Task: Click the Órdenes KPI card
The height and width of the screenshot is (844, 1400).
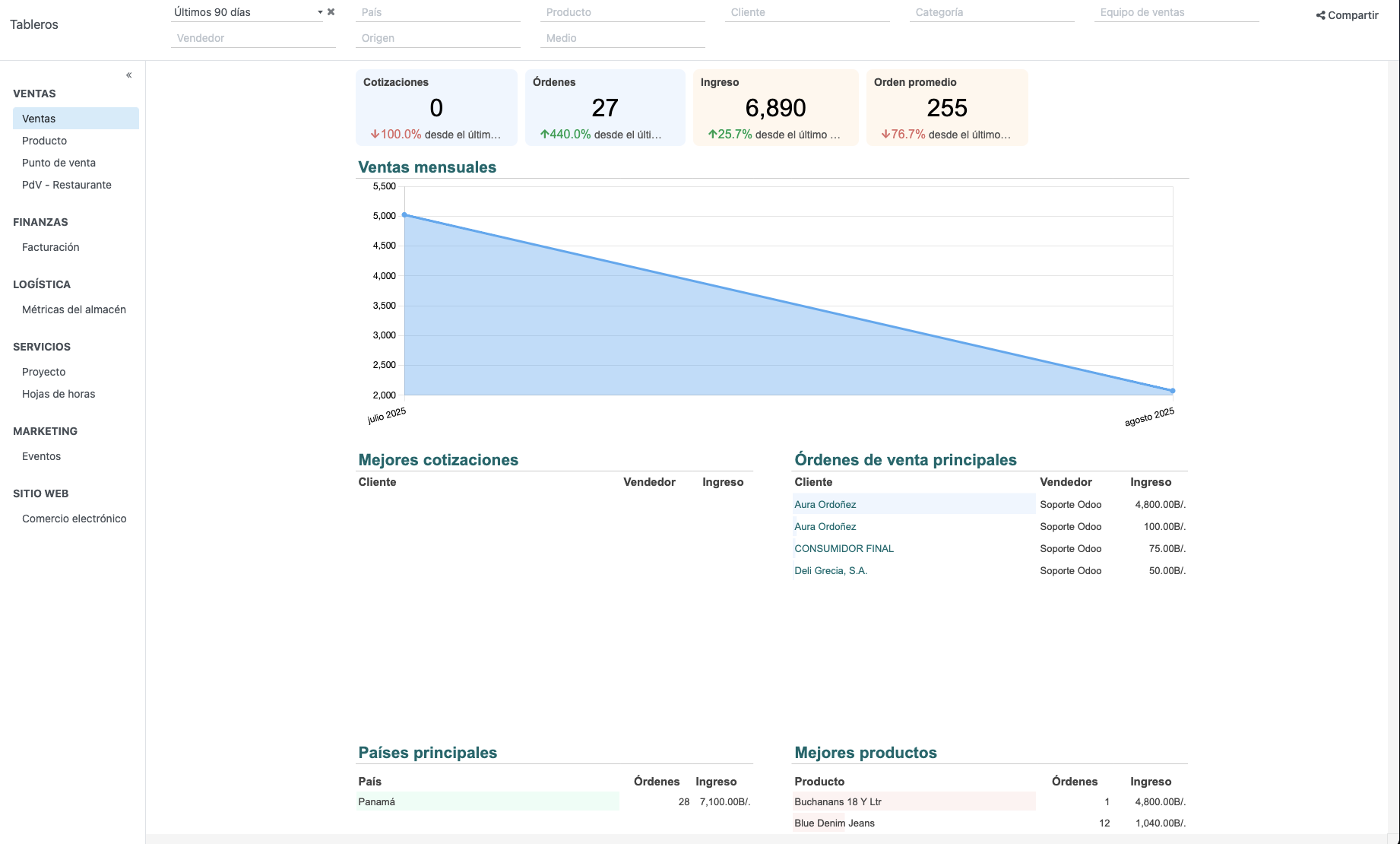Action: pos(604,108)
